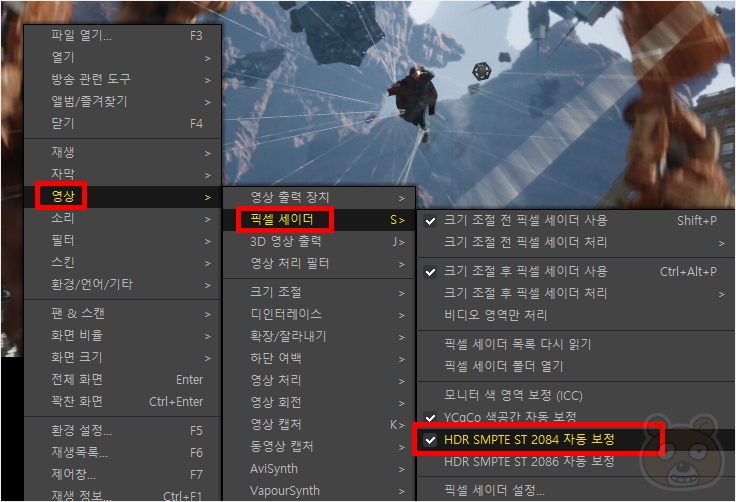Open the 확장/잘라내기 submenu
The height and width of the screenshot is (502, 736).
[x=319, y=337]
